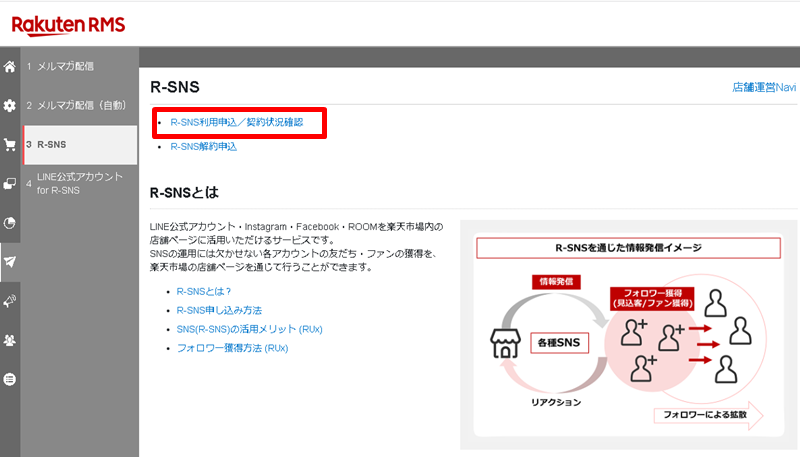Open the R-SNS利用申込／契約状況確認 link
The height and width of the screenshot is (457, 800).
pos(237,122)
